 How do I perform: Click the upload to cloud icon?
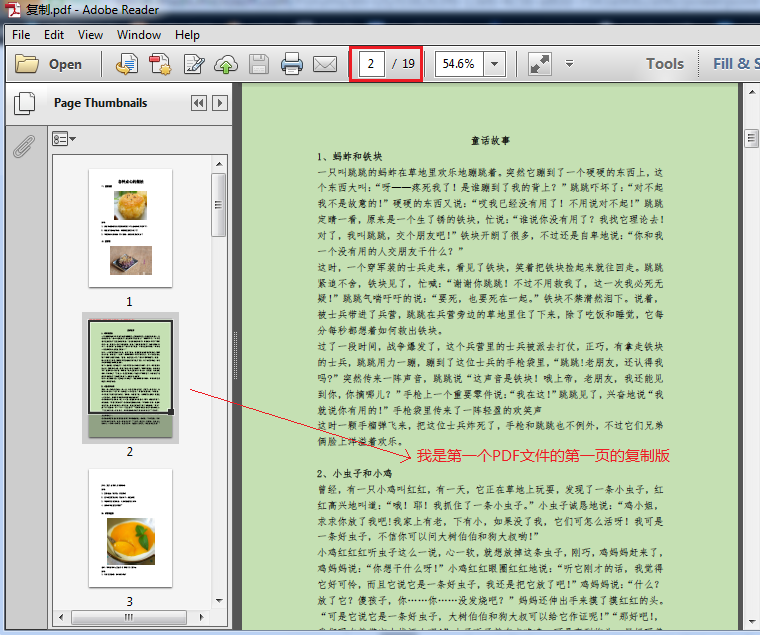[226, 64]
